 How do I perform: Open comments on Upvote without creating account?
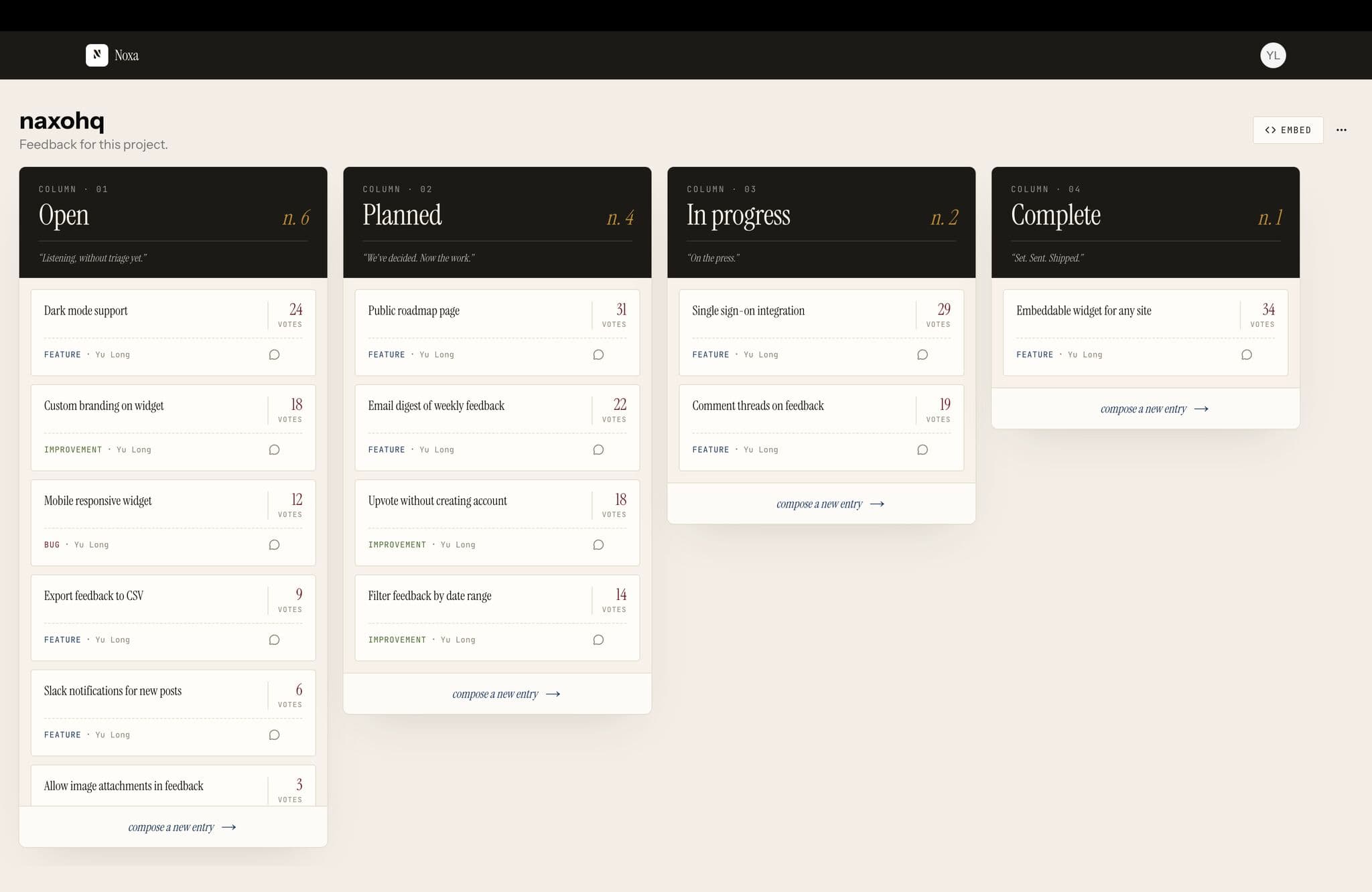click(598, 544)
